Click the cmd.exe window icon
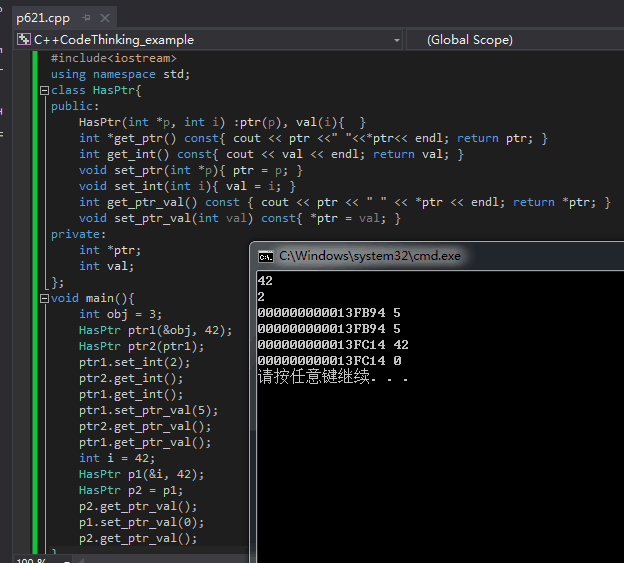Screen dimensions: 624x563 click(266, 256)
